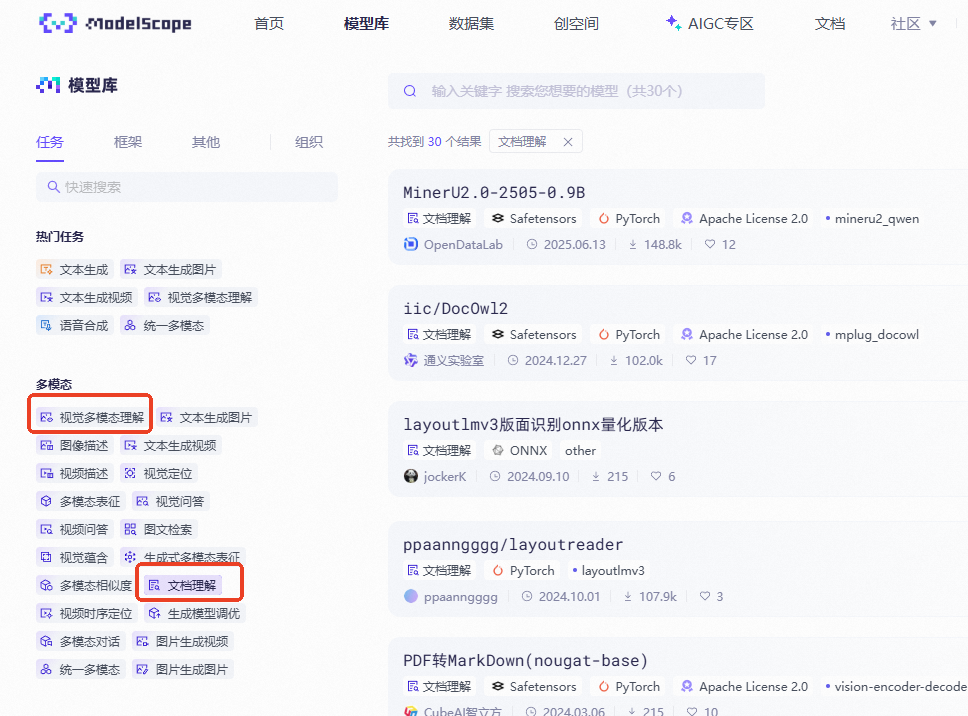Switch to the 框架 filter tab

click(x=128, y=142)
